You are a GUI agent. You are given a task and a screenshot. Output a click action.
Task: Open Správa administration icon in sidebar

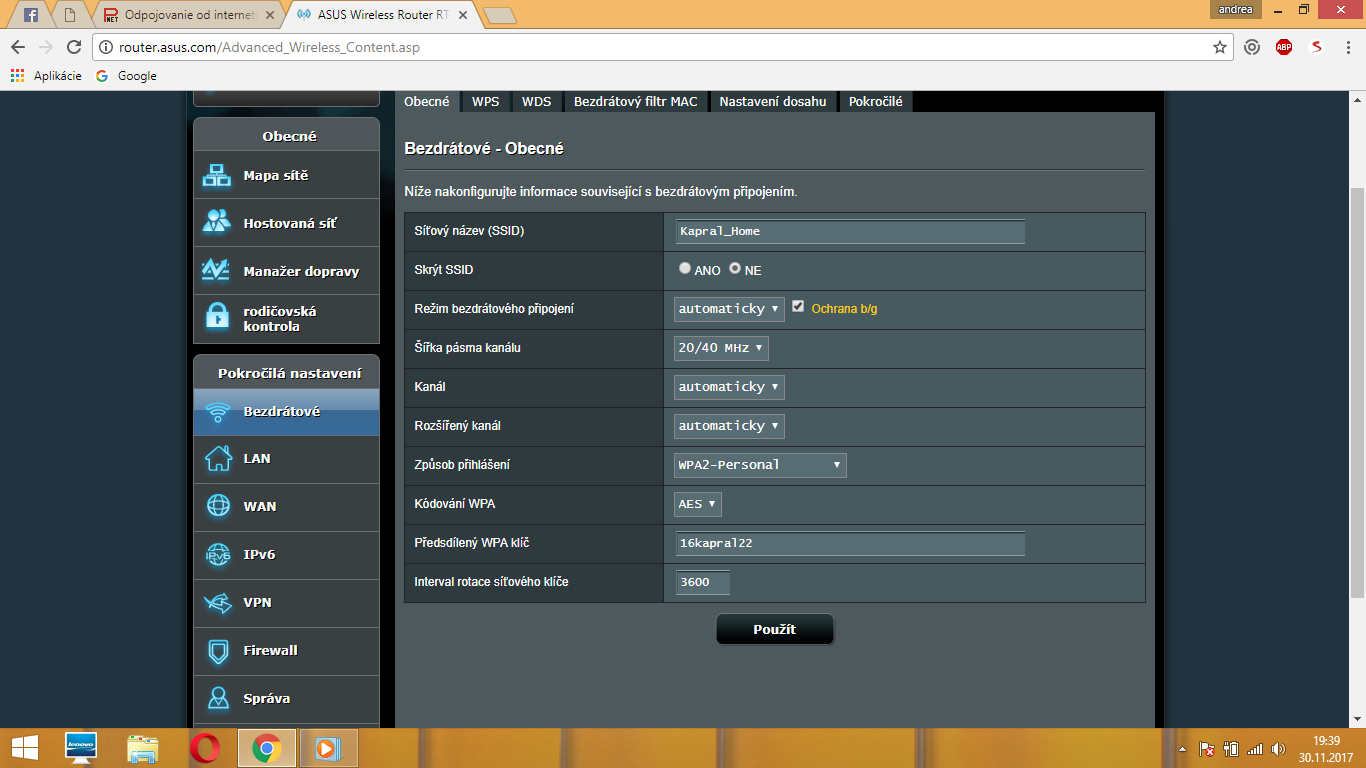tap(217, 698)
